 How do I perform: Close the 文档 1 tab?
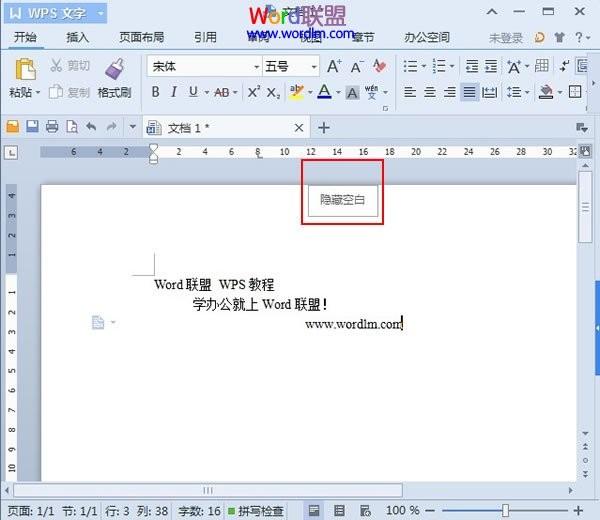(299, 128)
